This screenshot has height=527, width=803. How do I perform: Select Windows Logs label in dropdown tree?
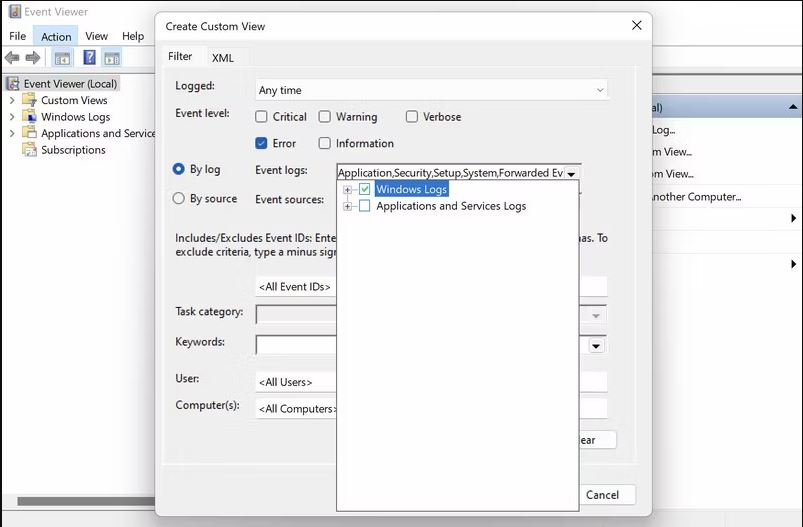coord(412,189)
